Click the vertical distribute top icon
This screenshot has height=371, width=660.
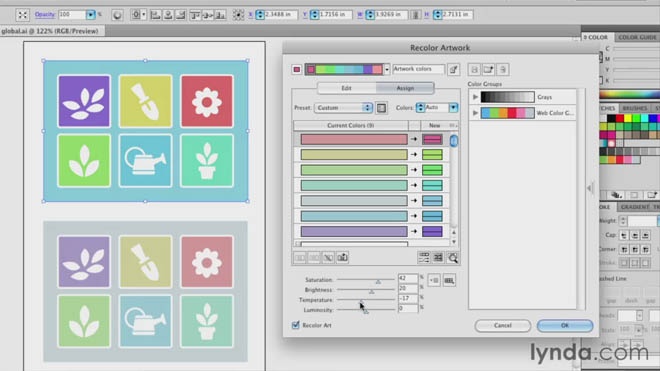pyautogui.click(x=195, y=15)
